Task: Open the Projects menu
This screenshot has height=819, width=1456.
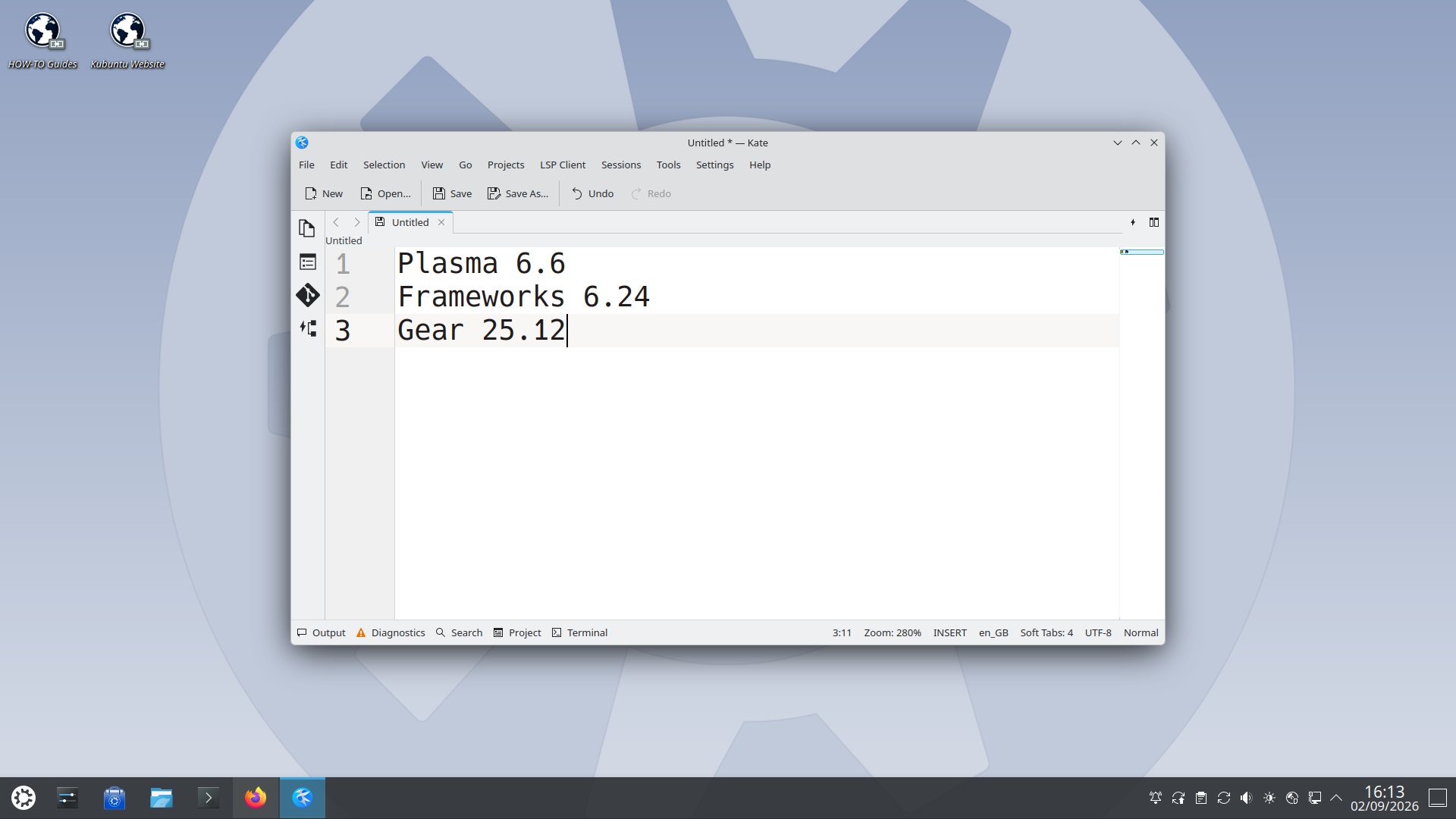Action: point(506,165)
